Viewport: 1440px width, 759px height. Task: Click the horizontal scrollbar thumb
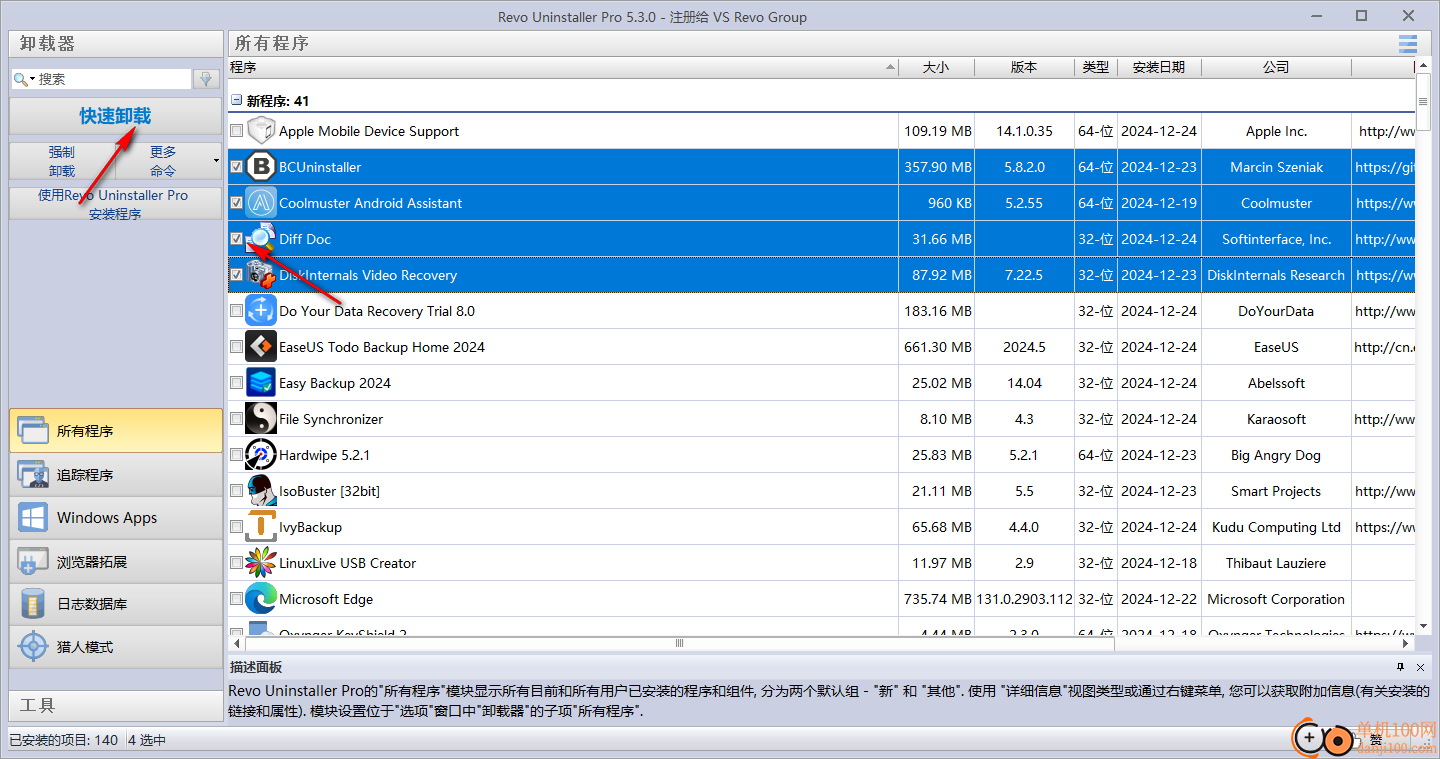680,643
